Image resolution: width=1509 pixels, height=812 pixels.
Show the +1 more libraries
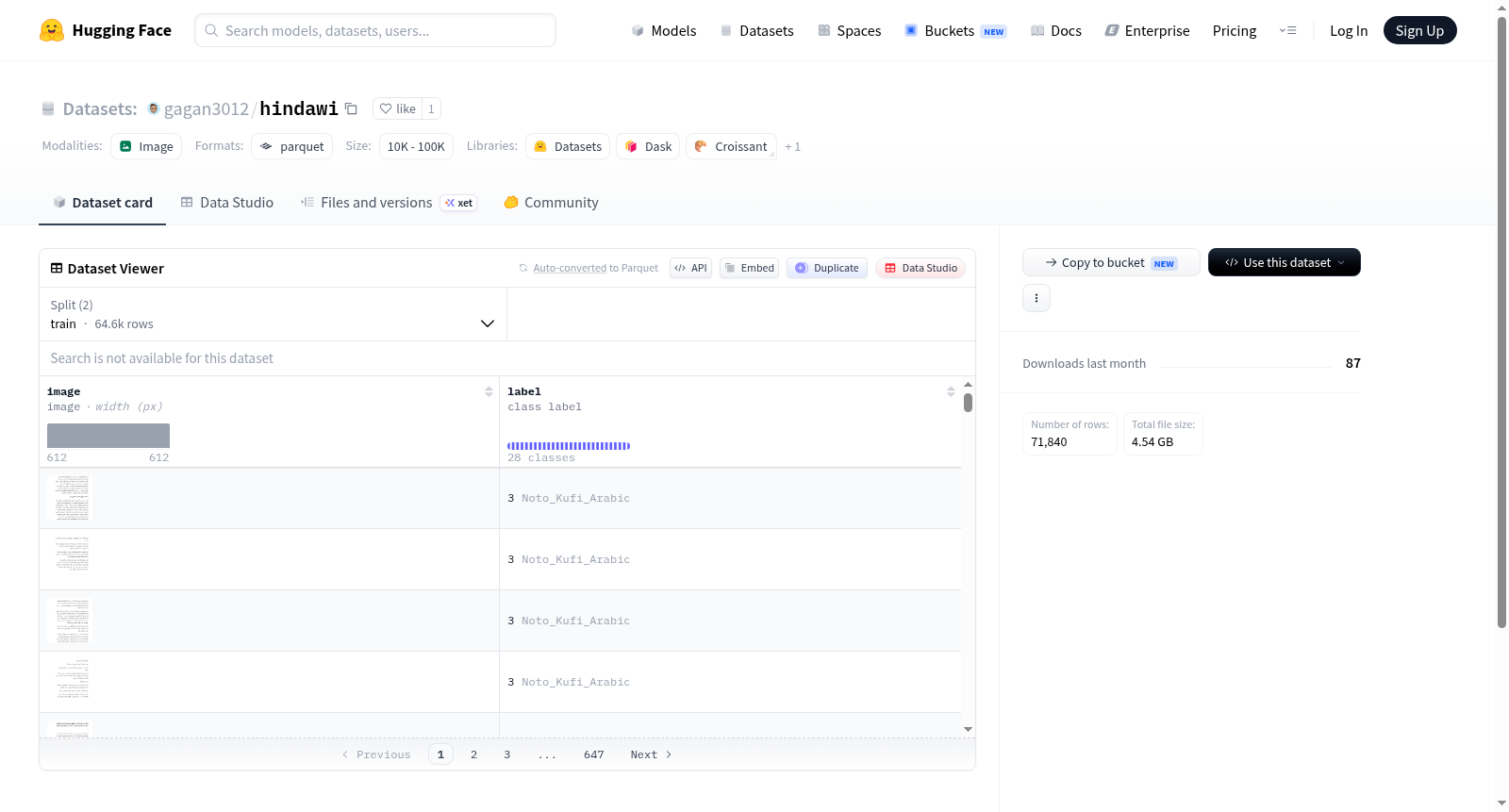tap(792, 146)
